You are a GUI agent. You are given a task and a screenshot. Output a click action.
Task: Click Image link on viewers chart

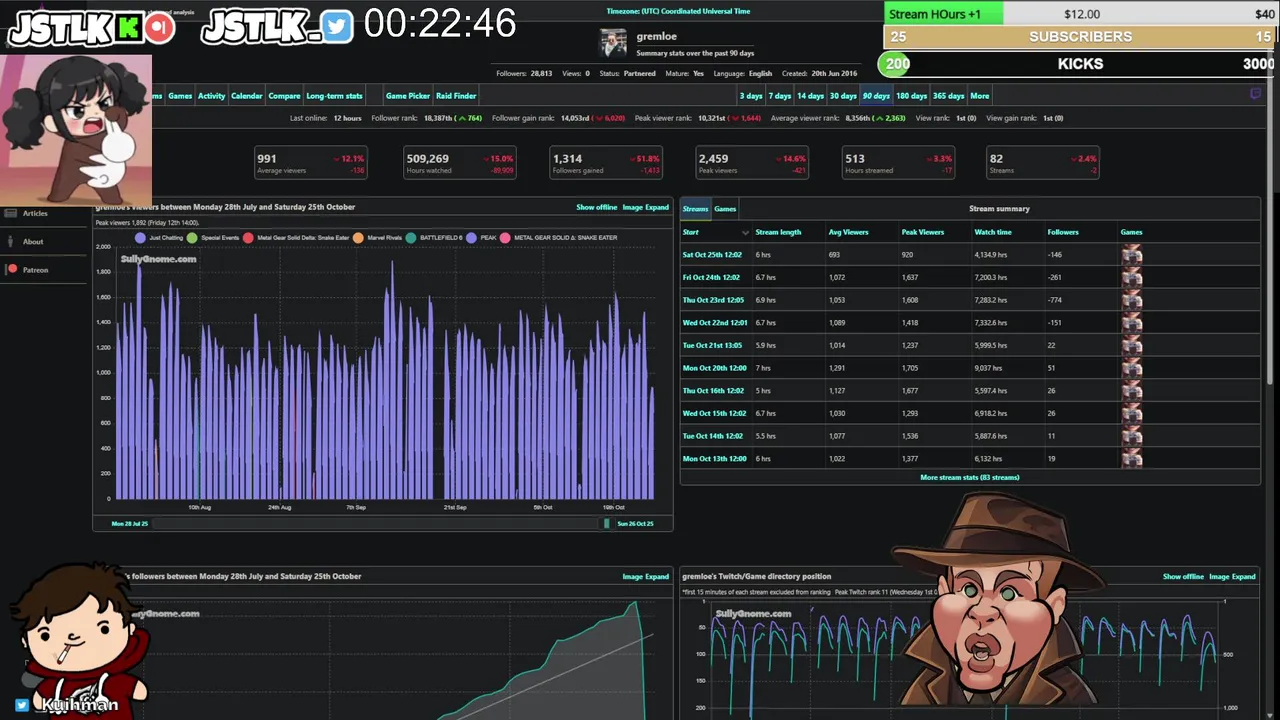point(632,207)
